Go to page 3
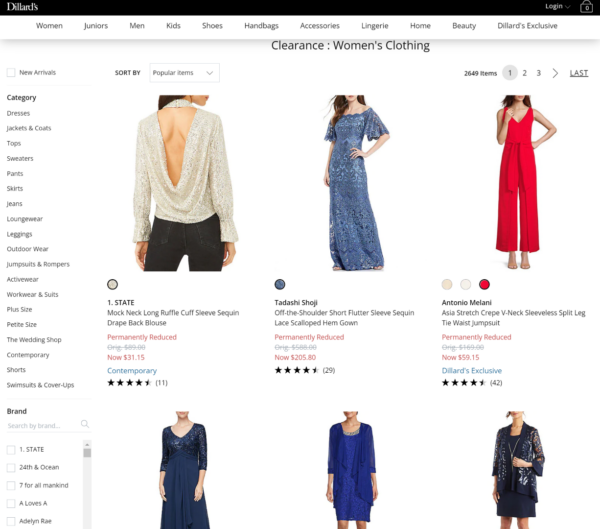Image resolution: width=600 pixels, height=529 pixels. click(x=538, y=73)
